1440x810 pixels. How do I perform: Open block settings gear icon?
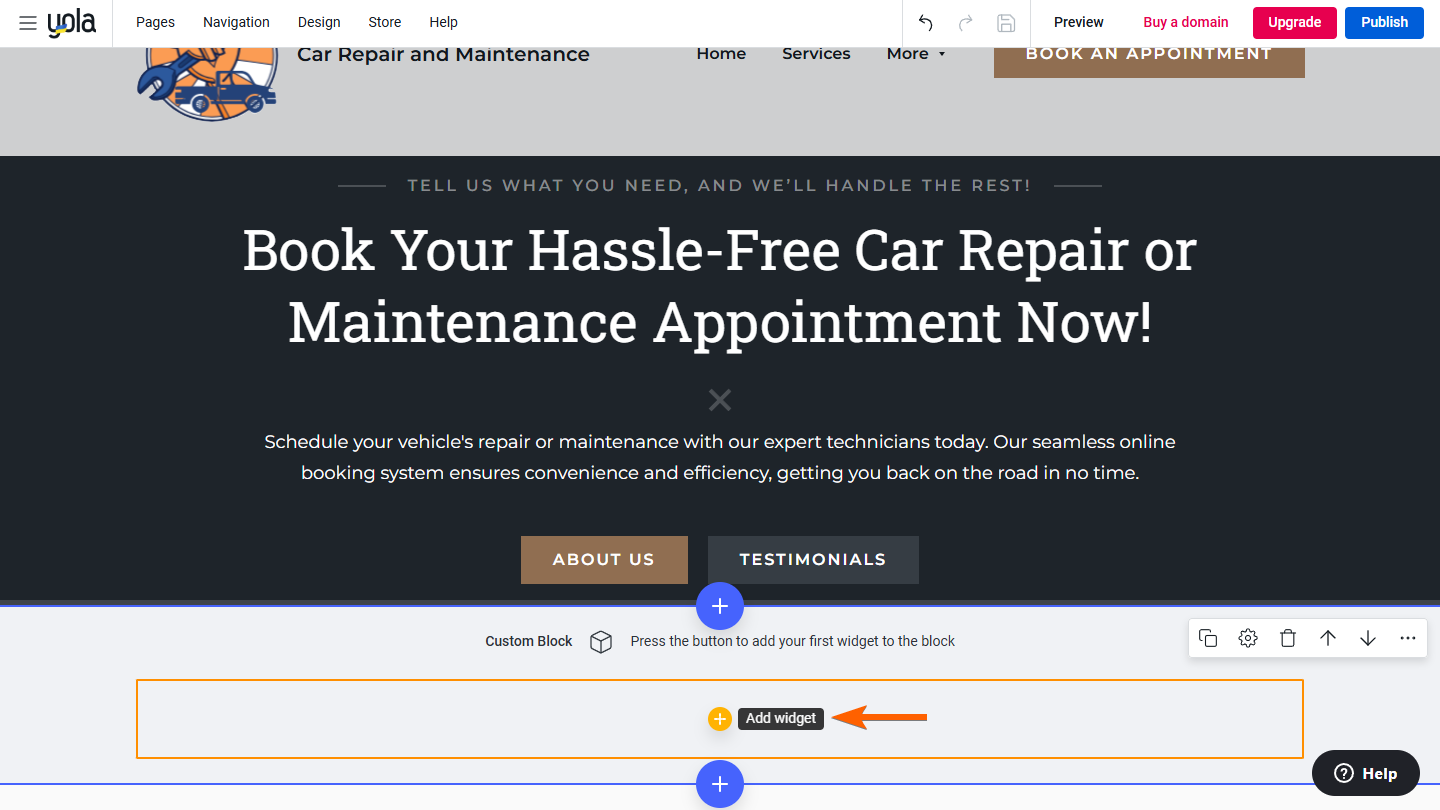[x=1248, y=638]
